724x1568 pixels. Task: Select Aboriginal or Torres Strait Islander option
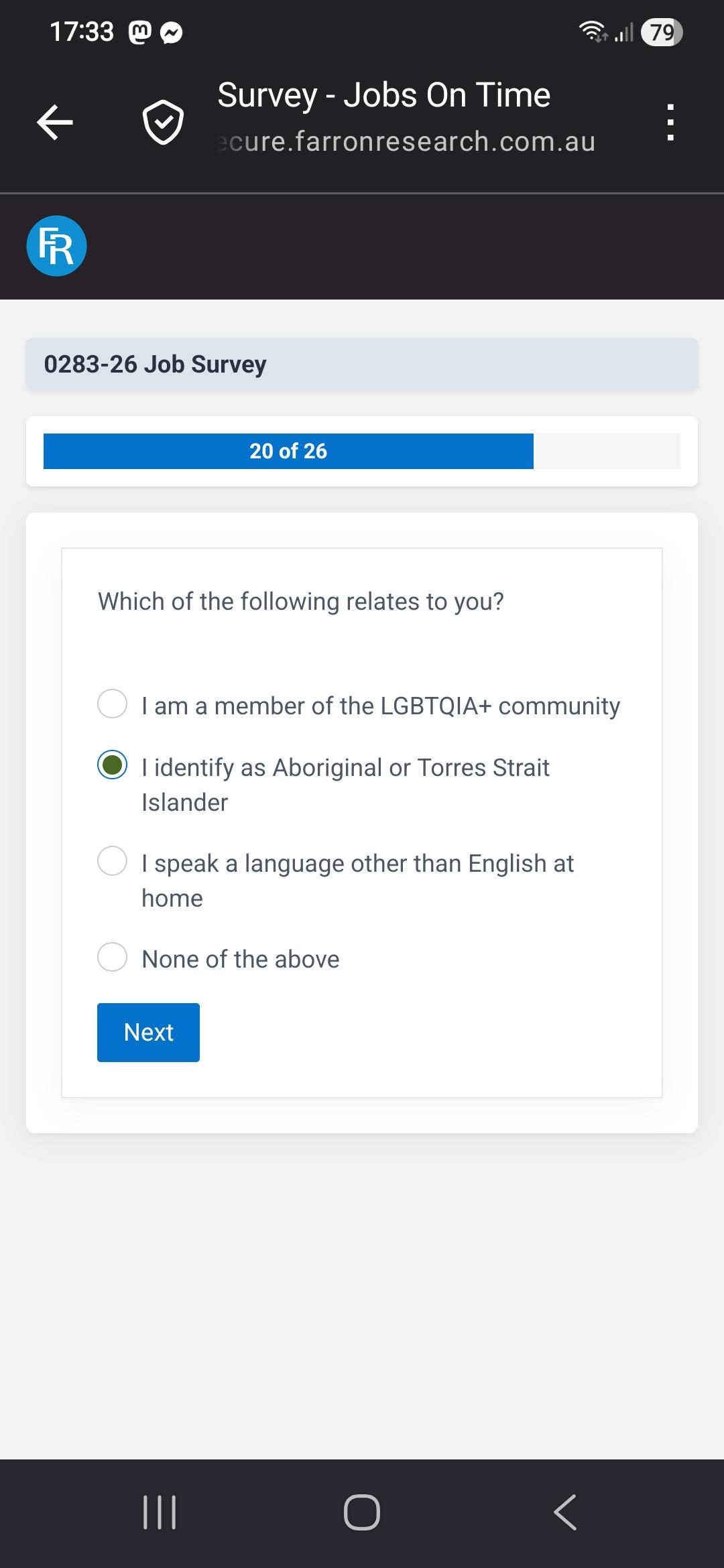(x=113, y=765)
